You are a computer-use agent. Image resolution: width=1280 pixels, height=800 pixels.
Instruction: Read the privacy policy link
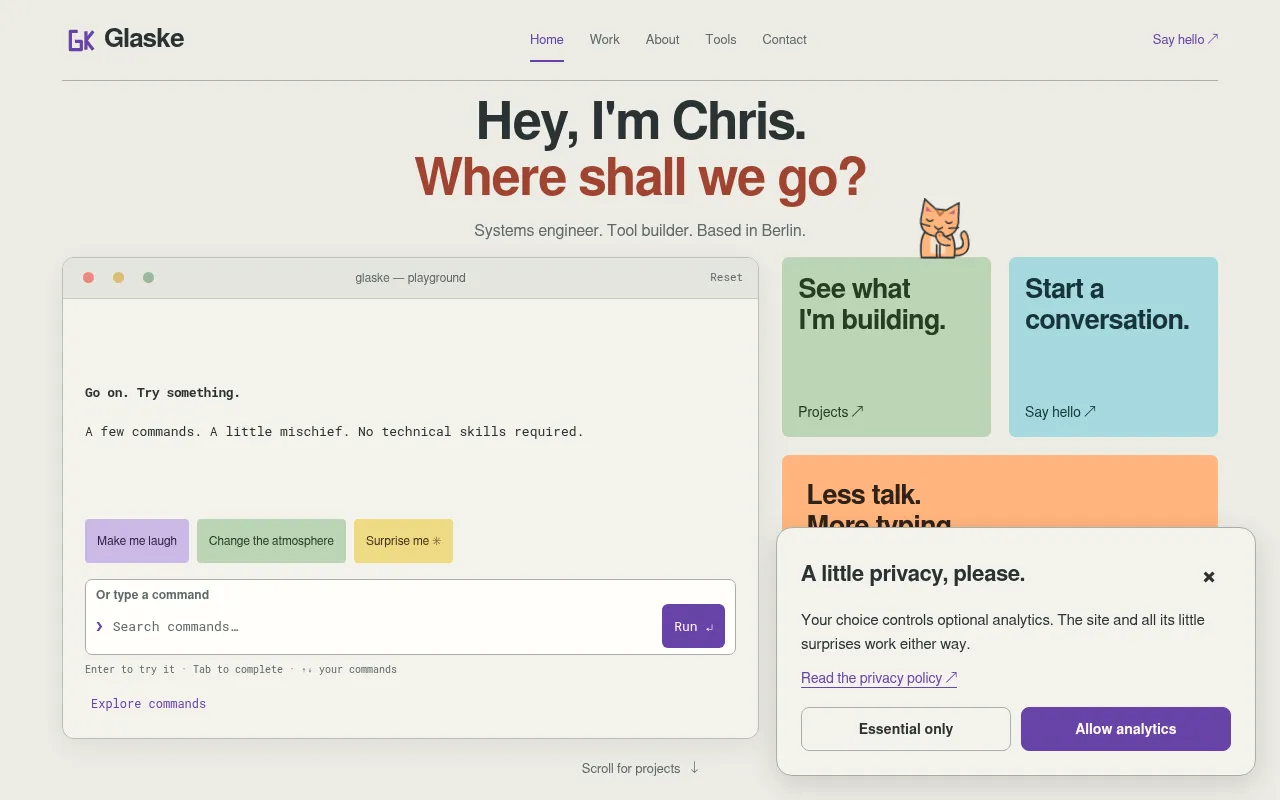coord(879,678)
